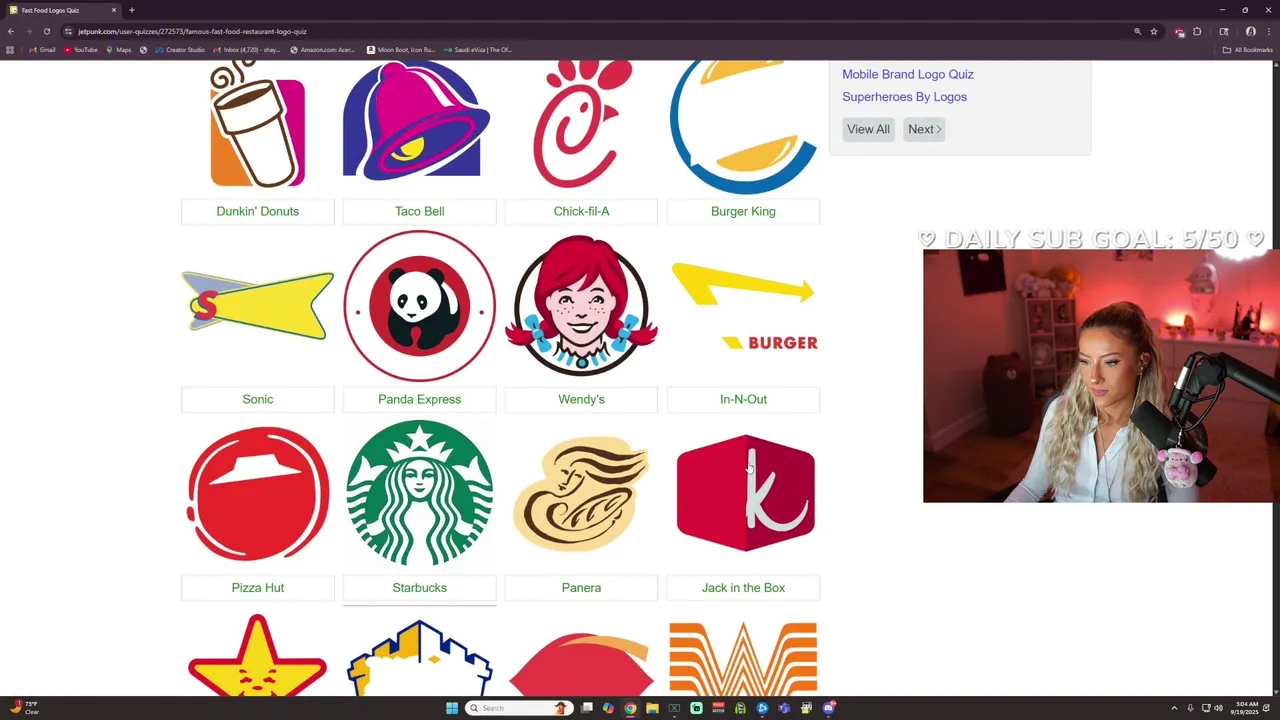Viewport: 1280px width, 720px height.
Task: Open the taskbar clock and date
Action: point(1246,708)
